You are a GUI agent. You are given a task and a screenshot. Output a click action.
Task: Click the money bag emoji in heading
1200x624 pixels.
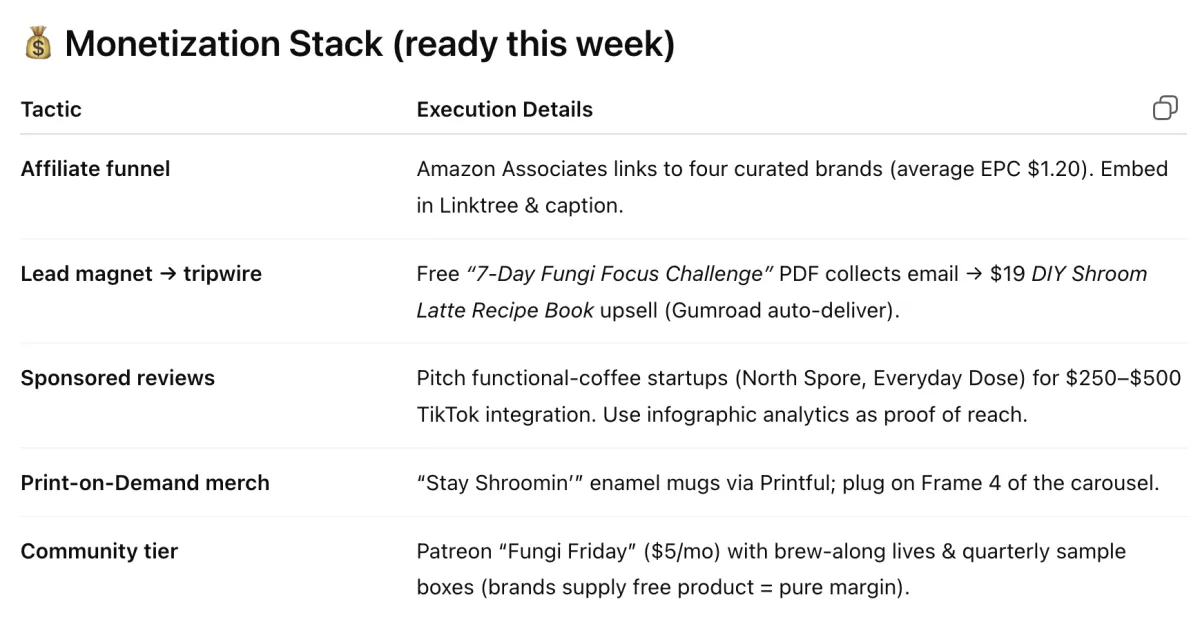point(37,44)
